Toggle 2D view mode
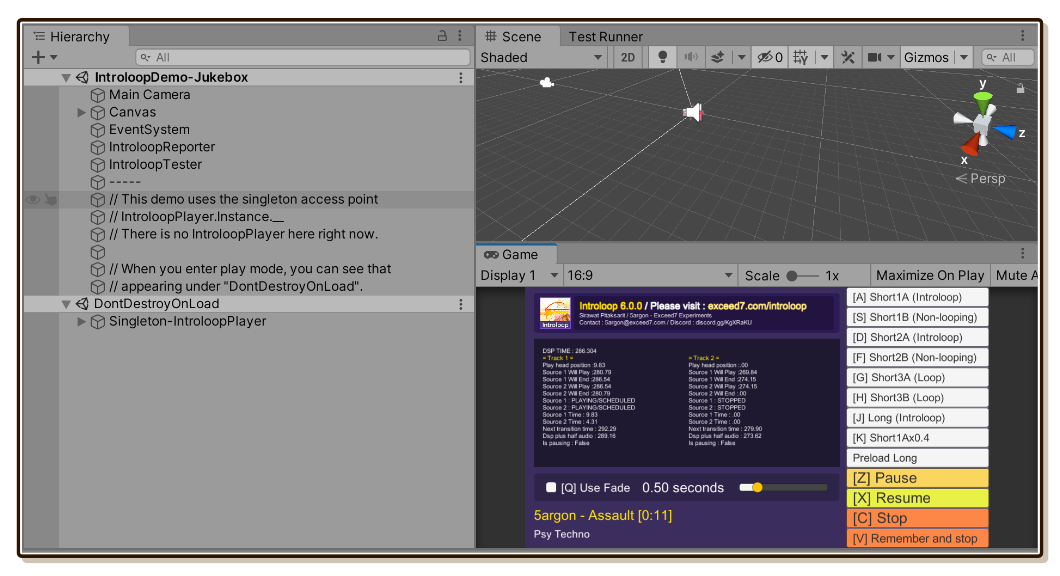Screen dimensions: 1060x576 pos(628,57)
